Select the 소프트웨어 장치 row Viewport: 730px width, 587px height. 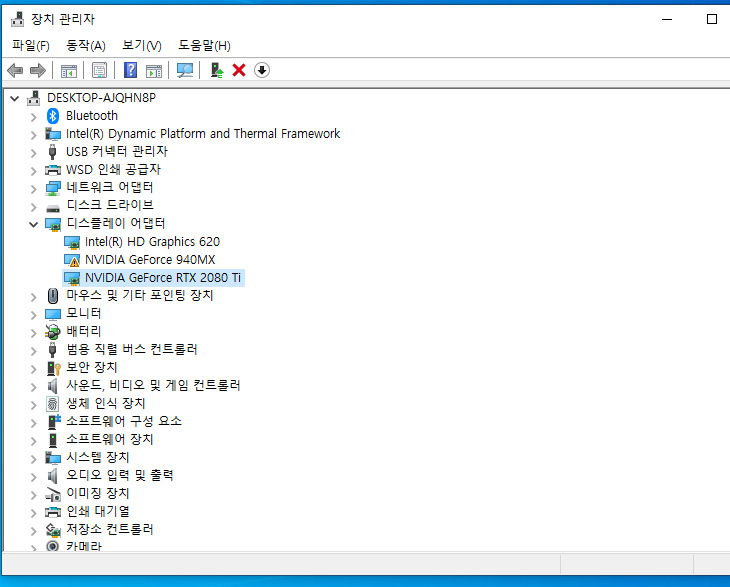[x=110, y=439]
